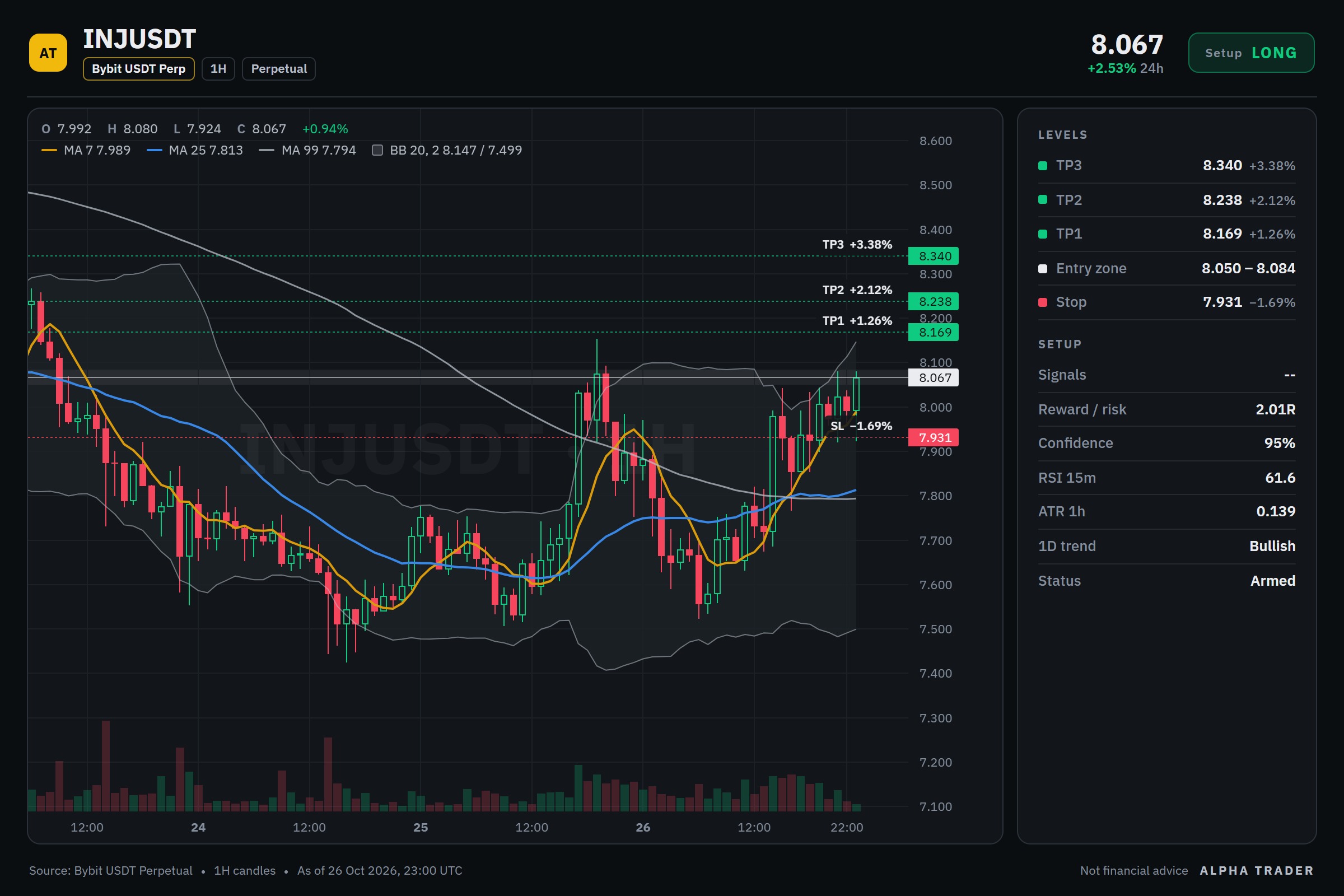Image resolution: width=1344 pixels, height=896 pixels.
Task: Click the +0.94% candle change value
Action: (325, 129)
